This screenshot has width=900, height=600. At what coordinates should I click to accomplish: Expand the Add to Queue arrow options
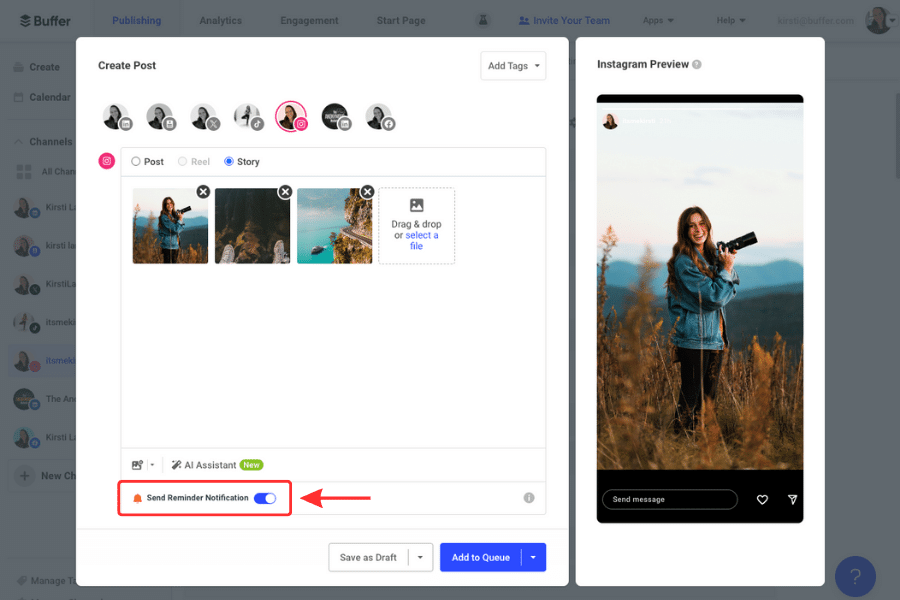pos(533,558)
